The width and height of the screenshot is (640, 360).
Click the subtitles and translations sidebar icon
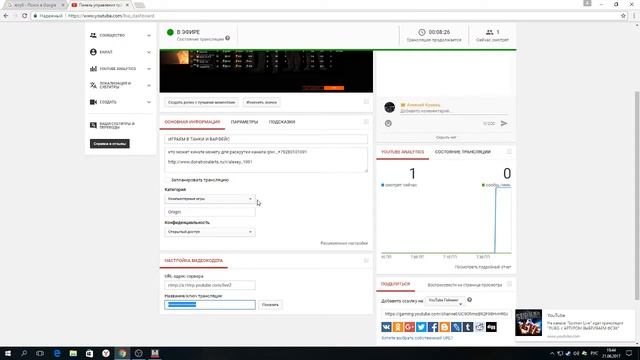pos(93,125)
